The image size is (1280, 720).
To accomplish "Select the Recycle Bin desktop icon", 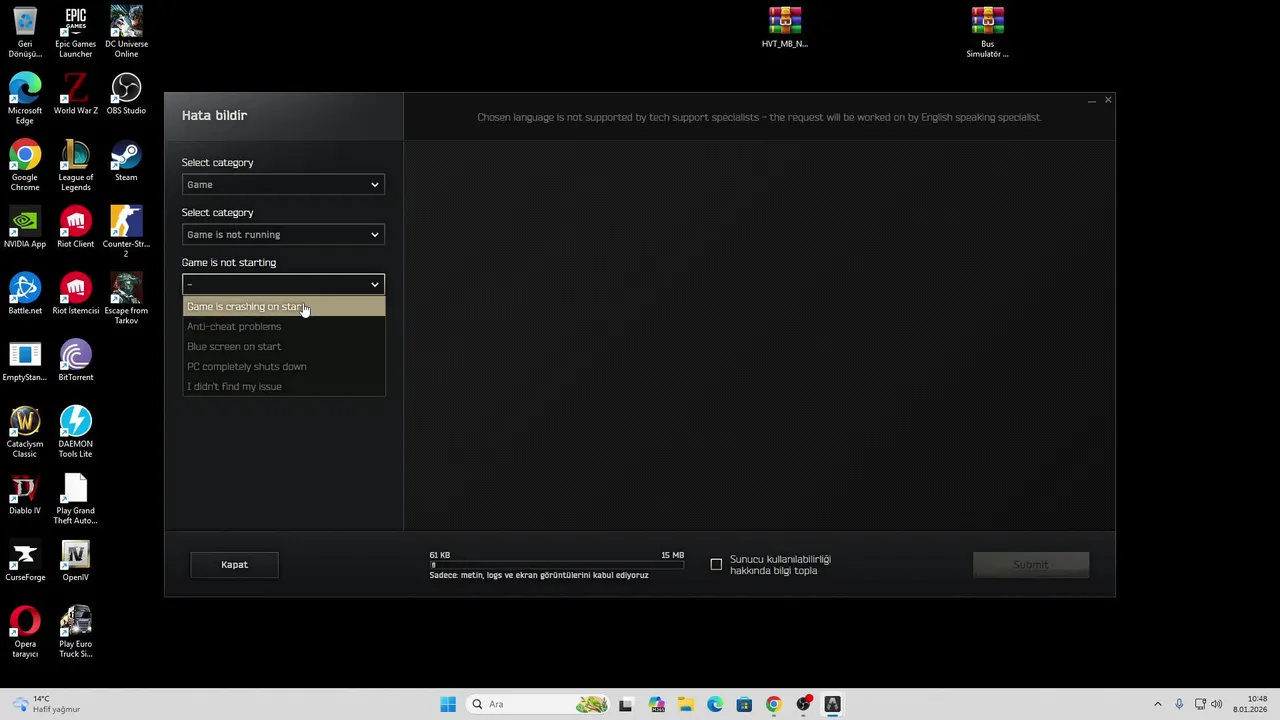I will coord(25,32).
